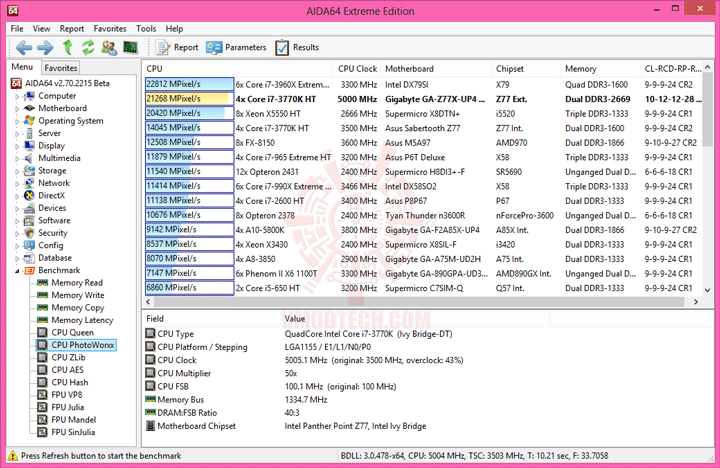The height and width of the screenshot is (468, 720).
Task: Expand the Storage tree node
Action: [x=17, y=172]
